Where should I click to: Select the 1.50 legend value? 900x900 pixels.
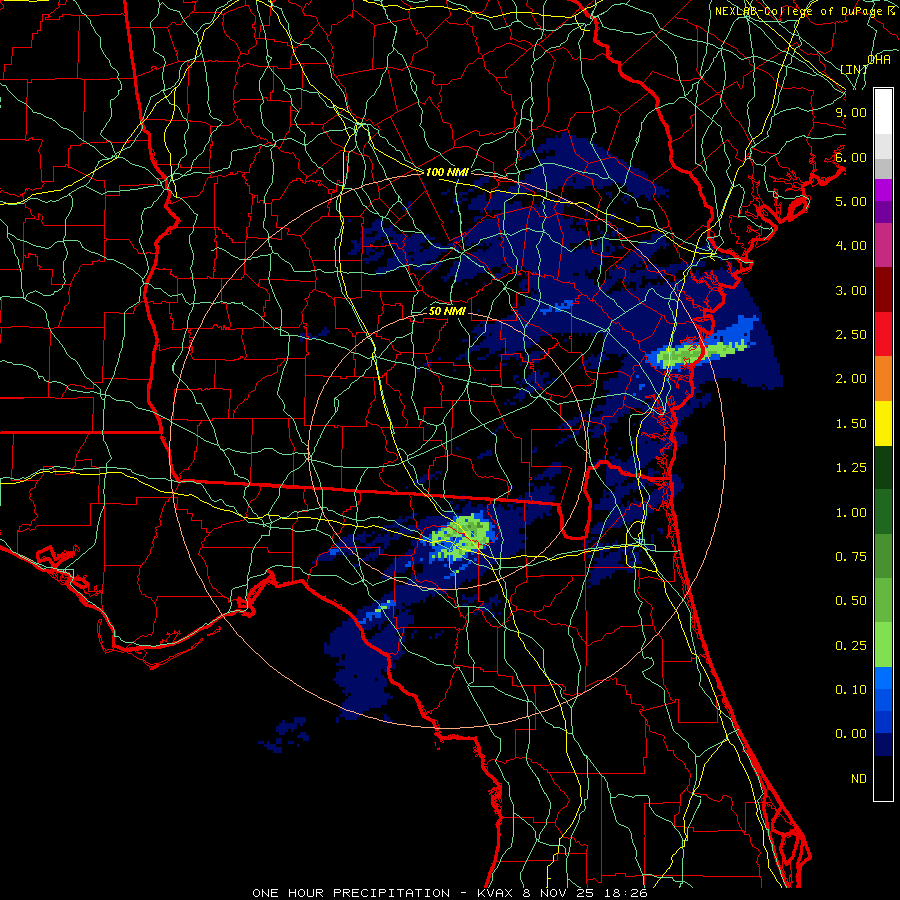click(851, 424)
